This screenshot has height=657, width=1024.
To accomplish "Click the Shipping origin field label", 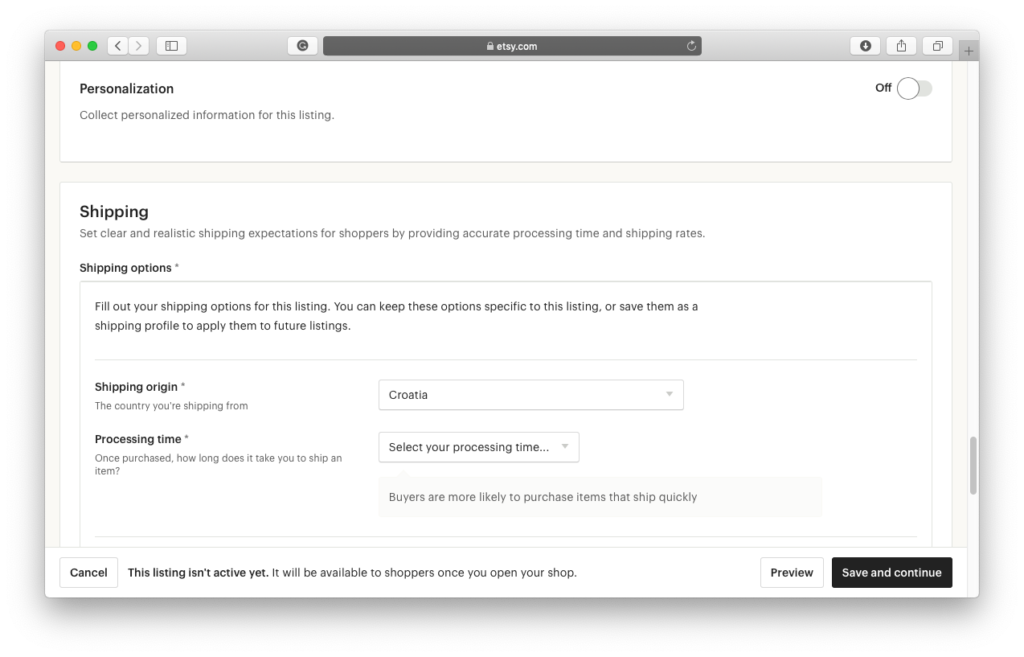I will [x=137, y=387].
